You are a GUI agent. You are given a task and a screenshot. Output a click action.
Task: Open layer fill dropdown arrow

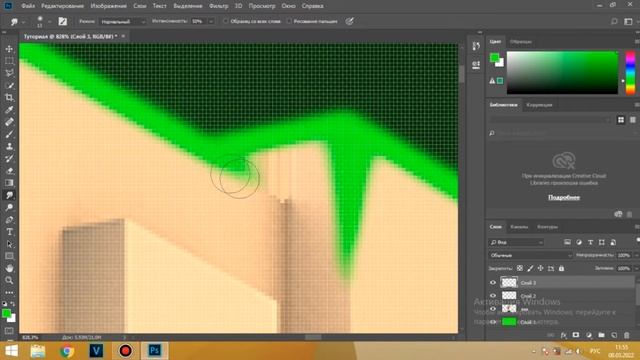click(x=636, y=269)
